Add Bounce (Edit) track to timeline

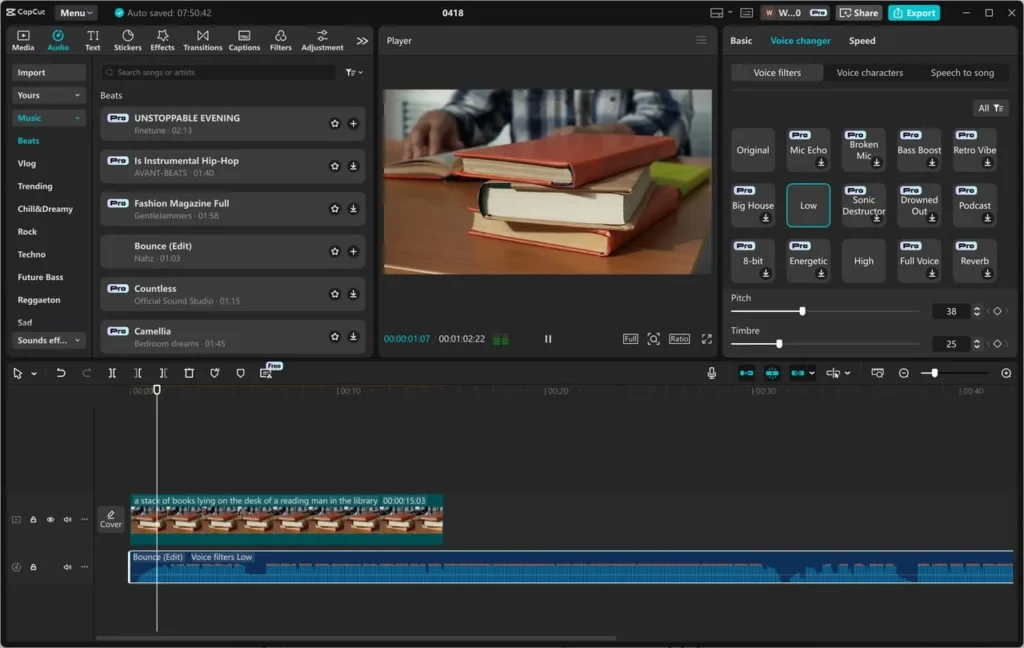[x=353, y=251]
